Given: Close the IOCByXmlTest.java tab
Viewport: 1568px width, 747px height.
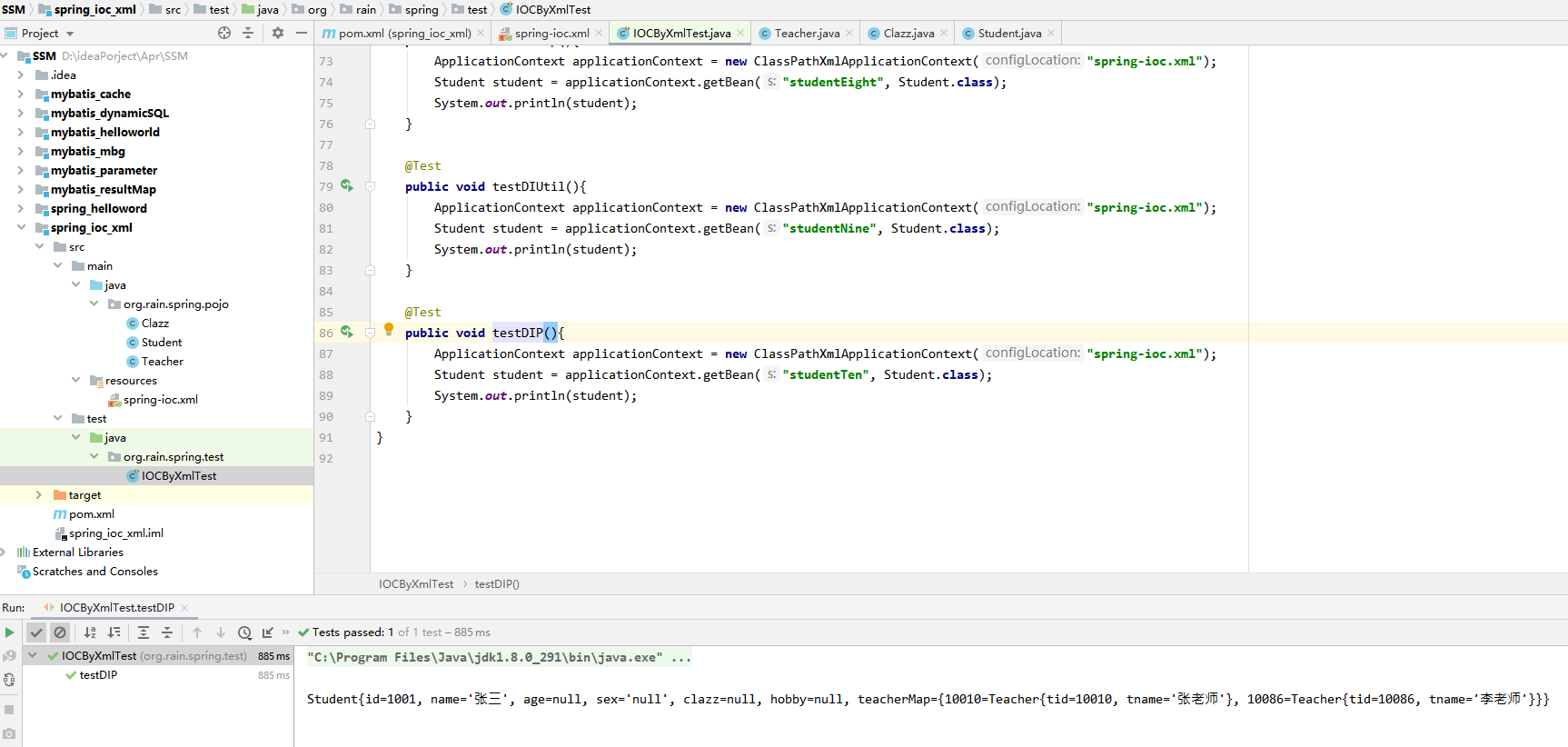Looking at the screenshot, I should 740,33.
